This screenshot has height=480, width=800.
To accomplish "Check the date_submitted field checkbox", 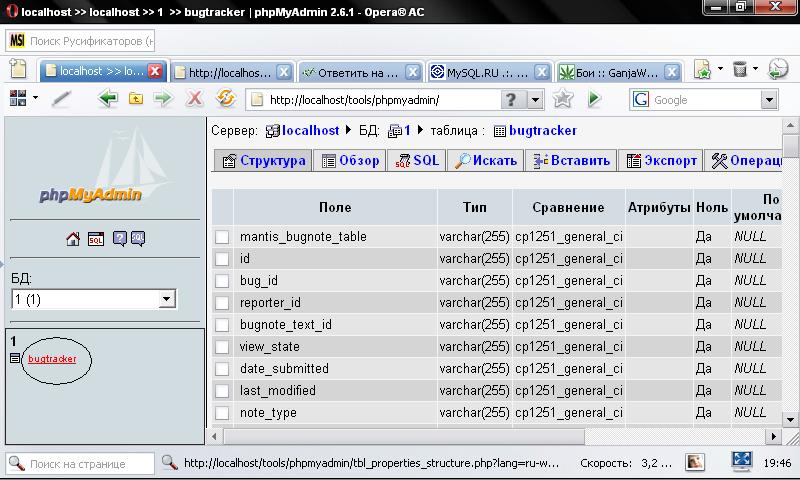I will tap(222, 369).
